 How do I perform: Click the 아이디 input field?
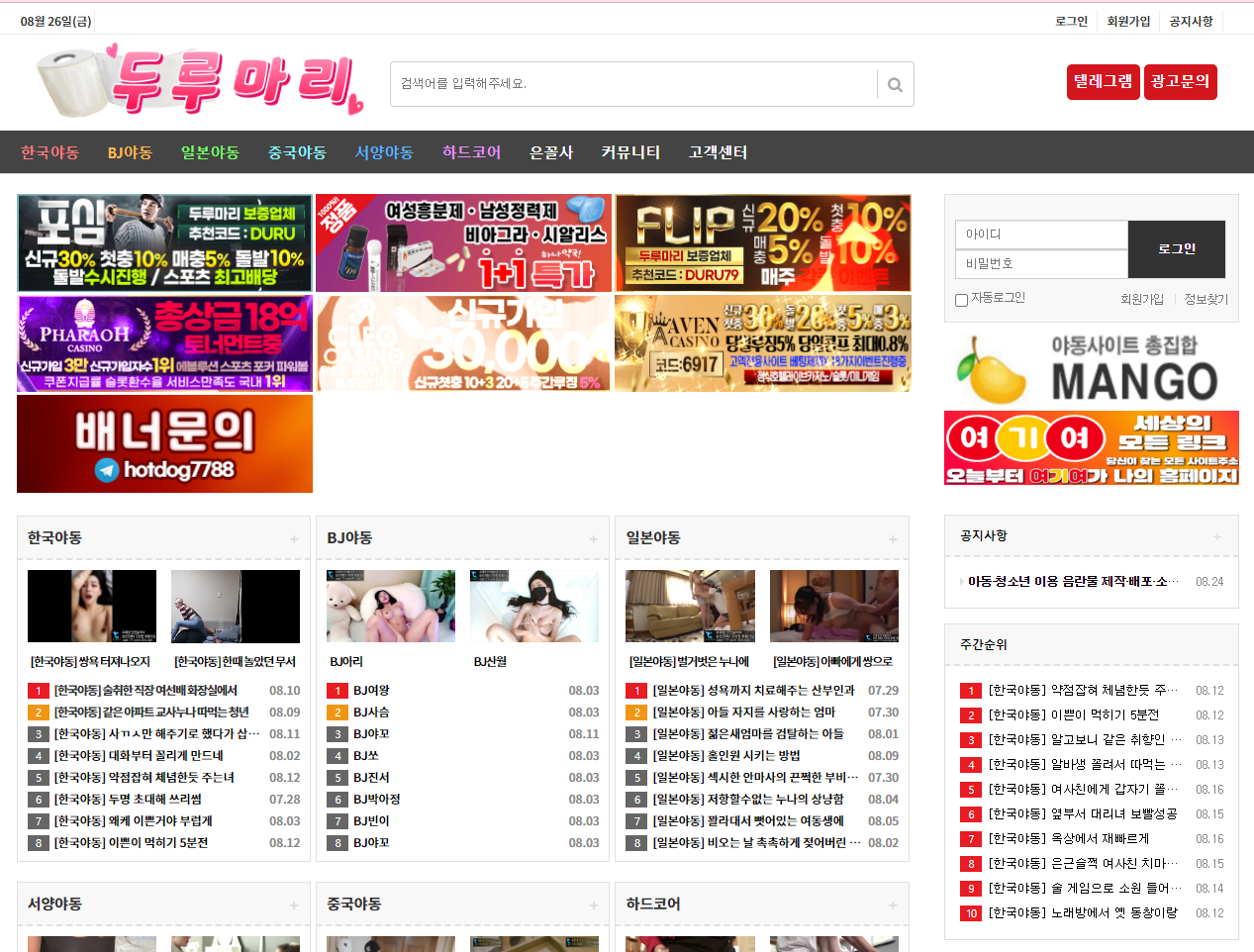[1041, 235]
